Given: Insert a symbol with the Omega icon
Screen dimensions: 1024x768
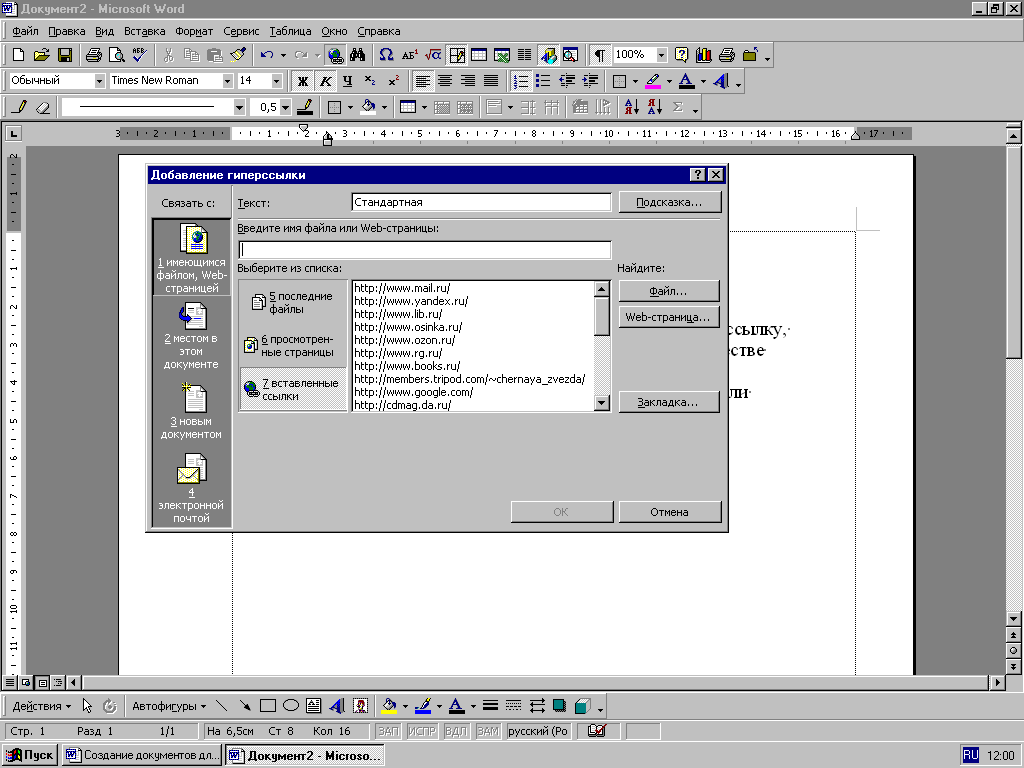Looking at the screenshot, I should click(x=387, y=55).
